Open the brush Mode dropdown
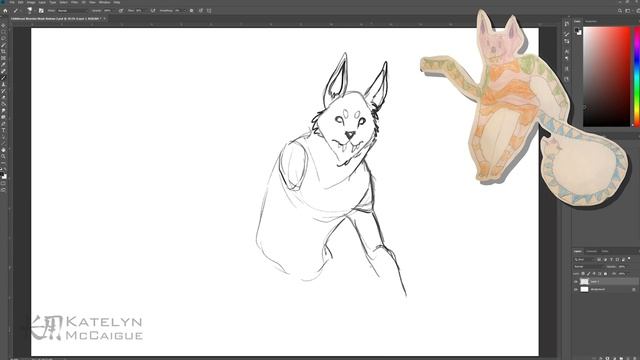The image size is (640, 360). 73,11
